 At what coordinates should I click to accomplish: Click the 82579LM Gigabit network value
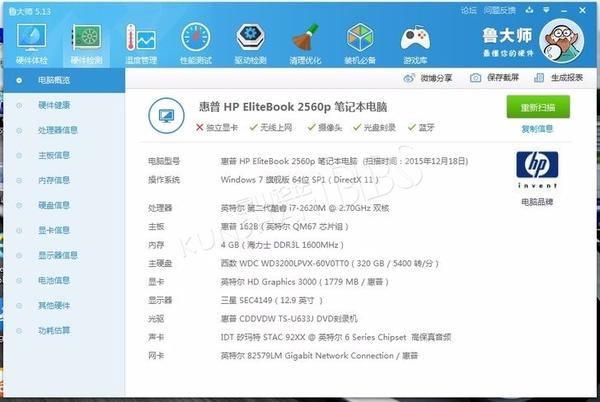coord(319,356)
